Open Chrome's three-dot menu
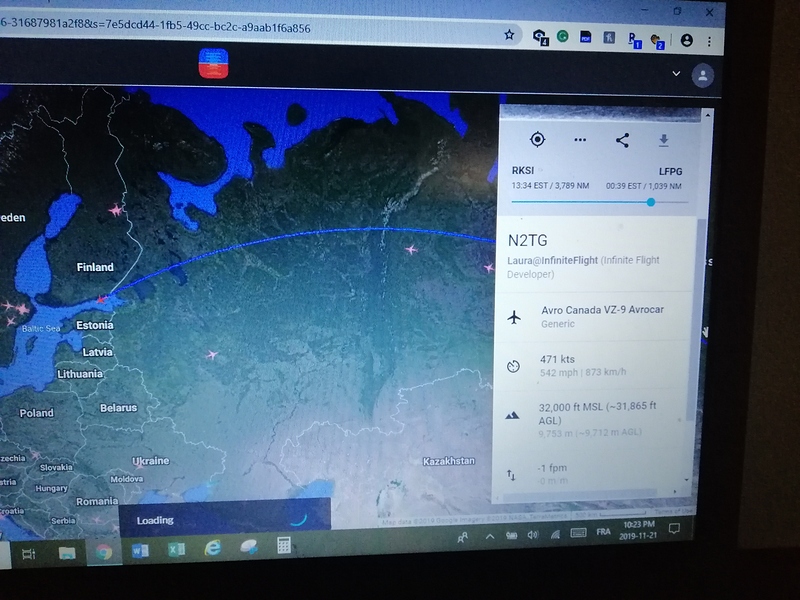Viewport: 800px width, 600px height. tap(709, 42)
